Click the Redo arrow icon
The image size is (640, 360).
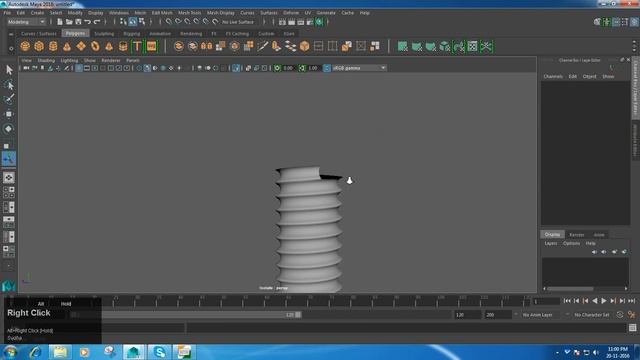click(x=97, y=22)
